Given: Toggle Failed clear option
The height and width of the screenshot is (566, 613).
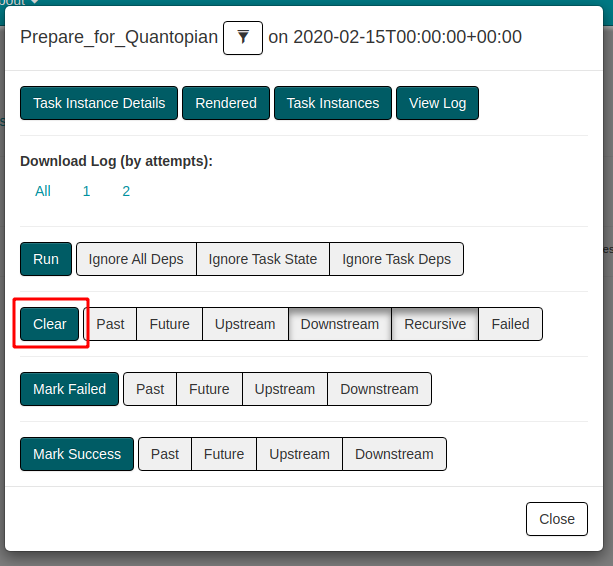Looking at the screenshot, I should pos(511,324).
